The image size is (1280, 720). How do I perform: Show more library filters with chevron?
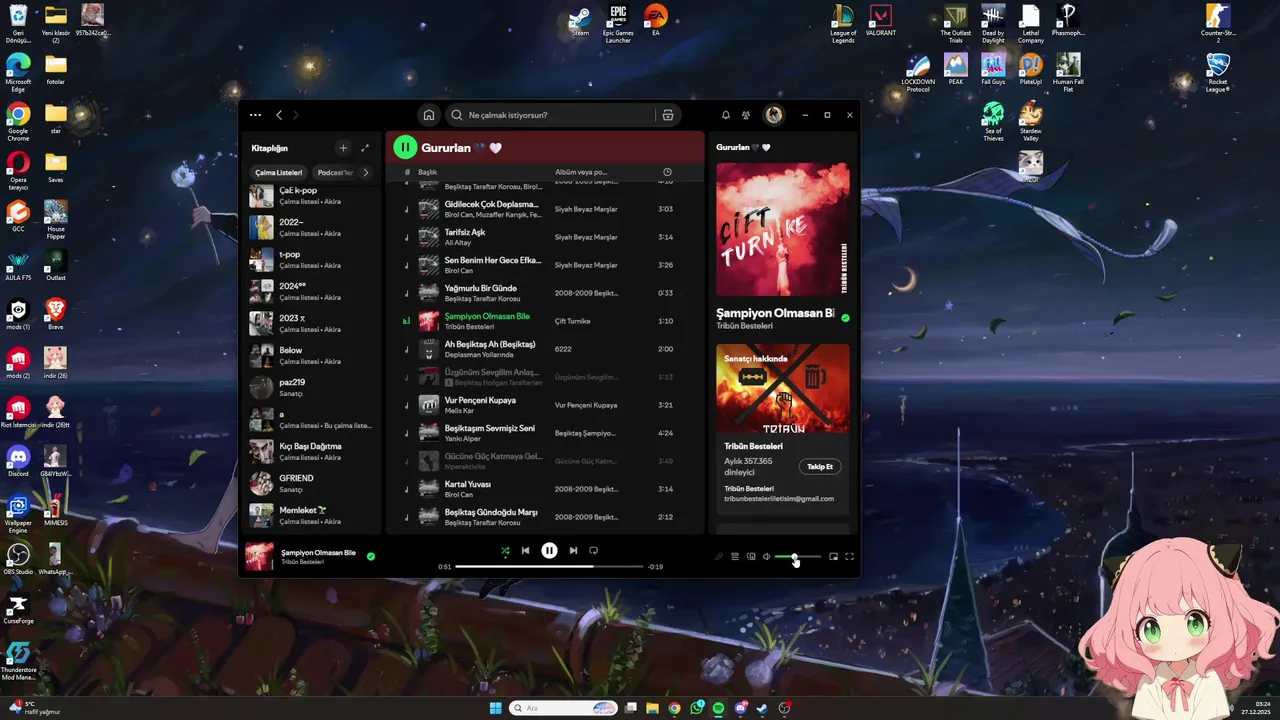click(x=365, y=172)
